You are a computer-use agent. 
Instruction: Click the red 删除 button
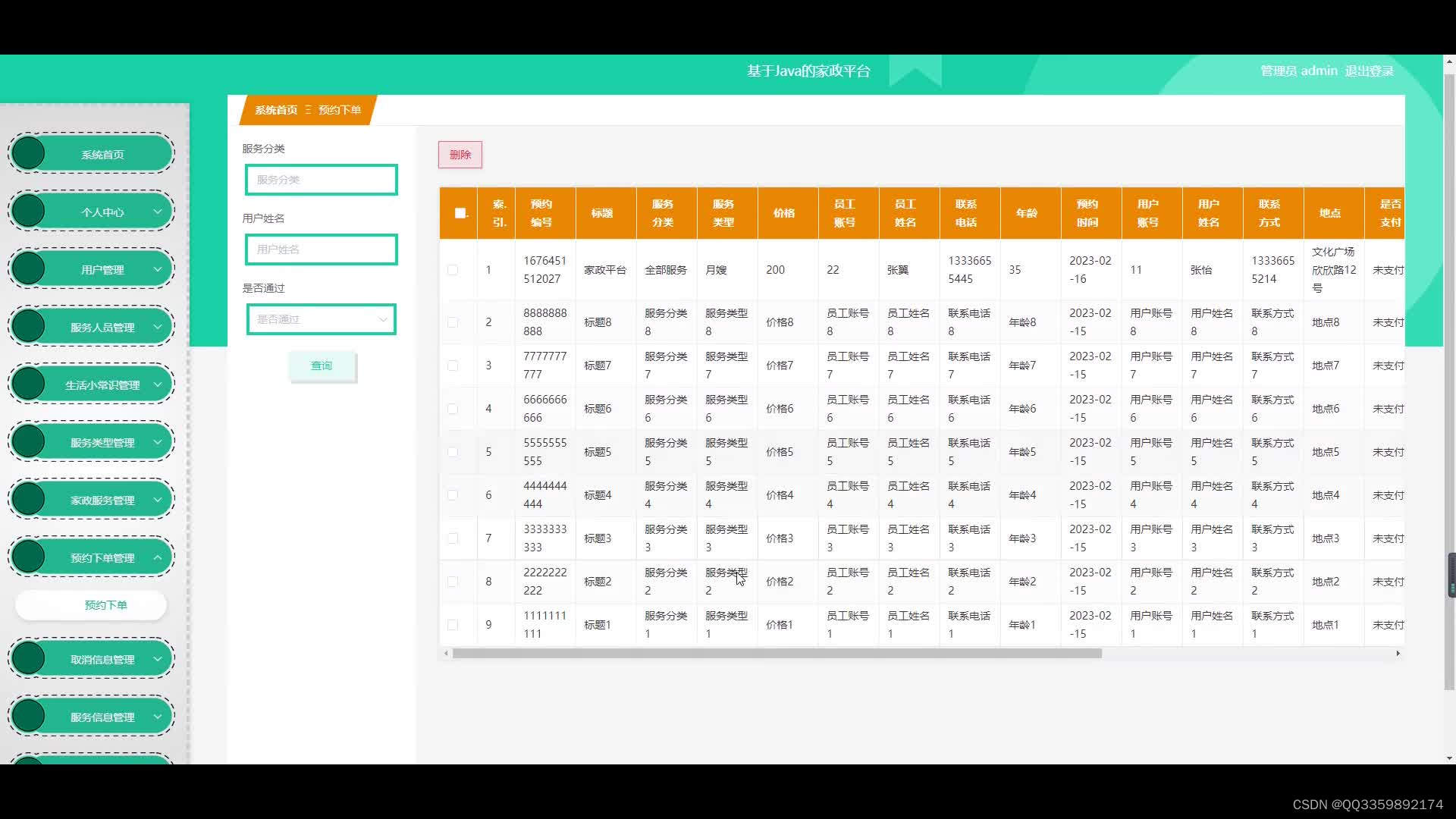(x=460, y=155)
